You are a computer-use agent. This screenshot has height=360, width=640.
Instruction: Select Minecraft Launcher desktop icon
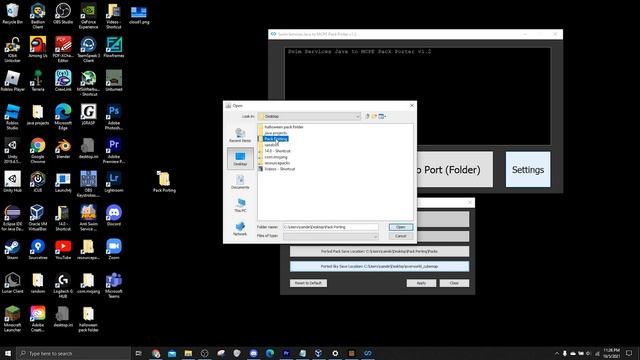click(x=13, y=318)
